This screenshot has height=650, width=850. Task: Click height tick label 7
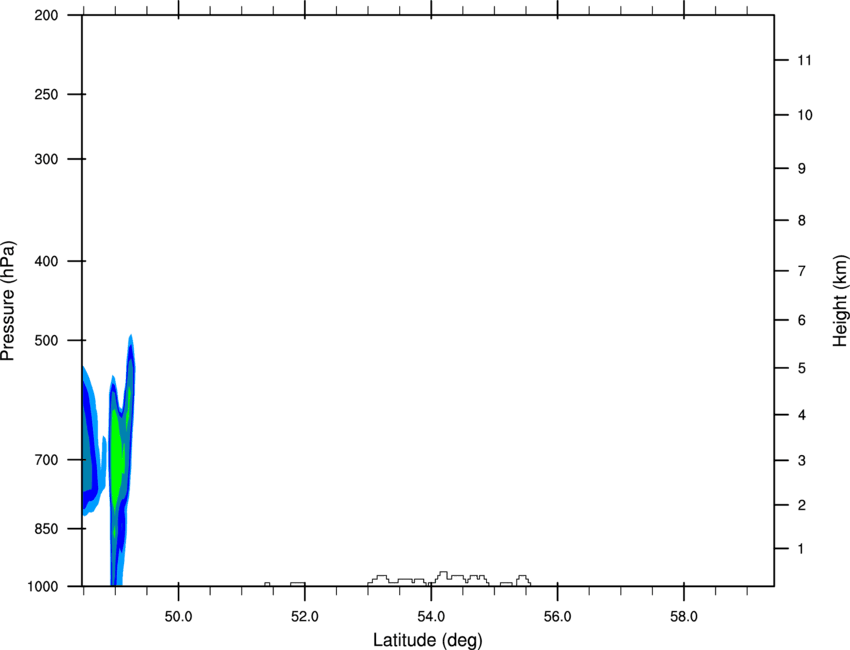tap(802, 271)
